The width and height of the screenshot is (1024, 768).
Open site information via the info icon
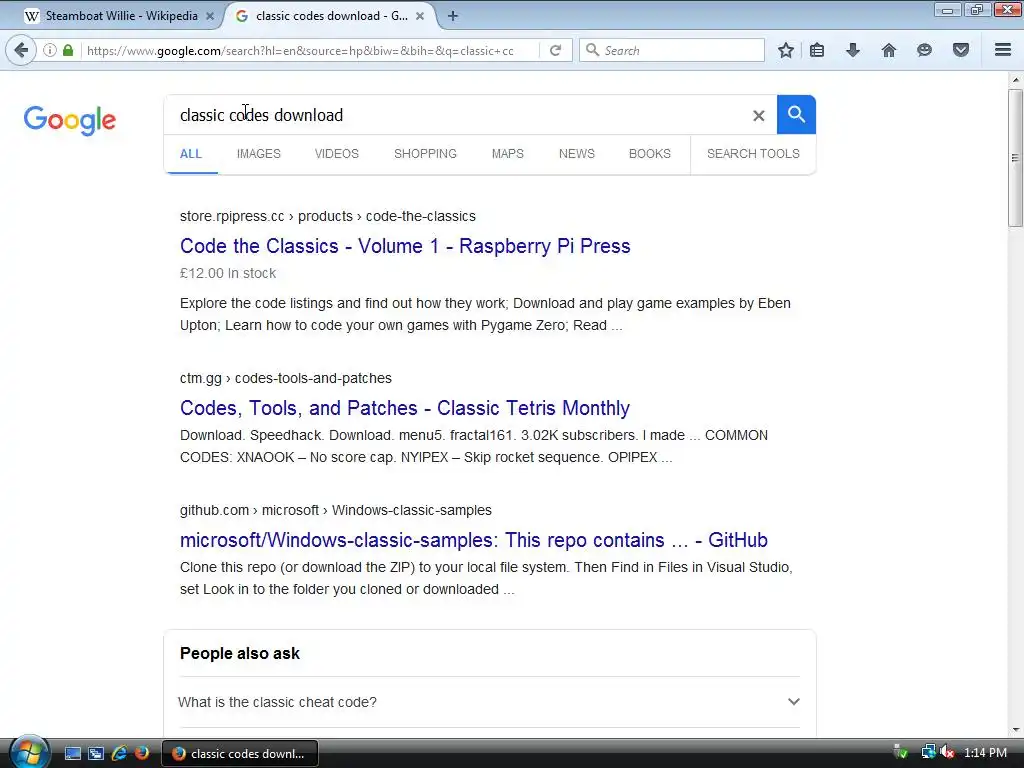coord(50,50)
